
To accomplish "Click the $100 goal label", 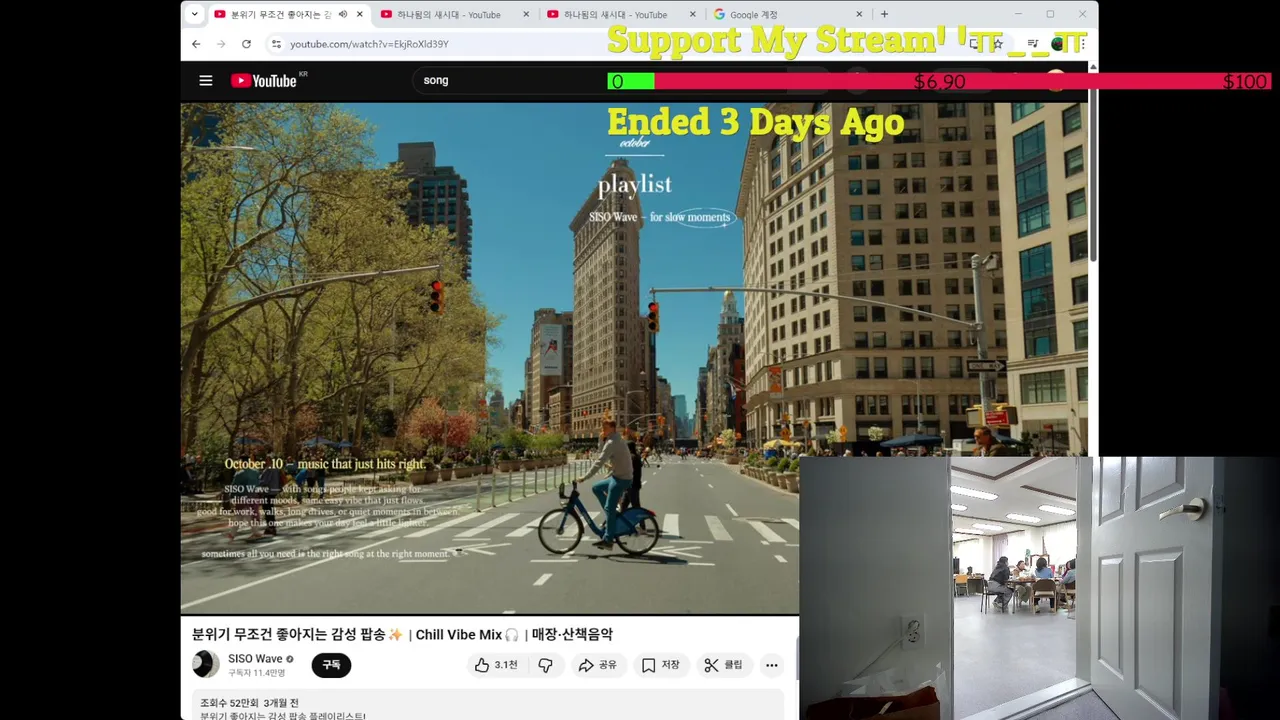I will 1245,81.
